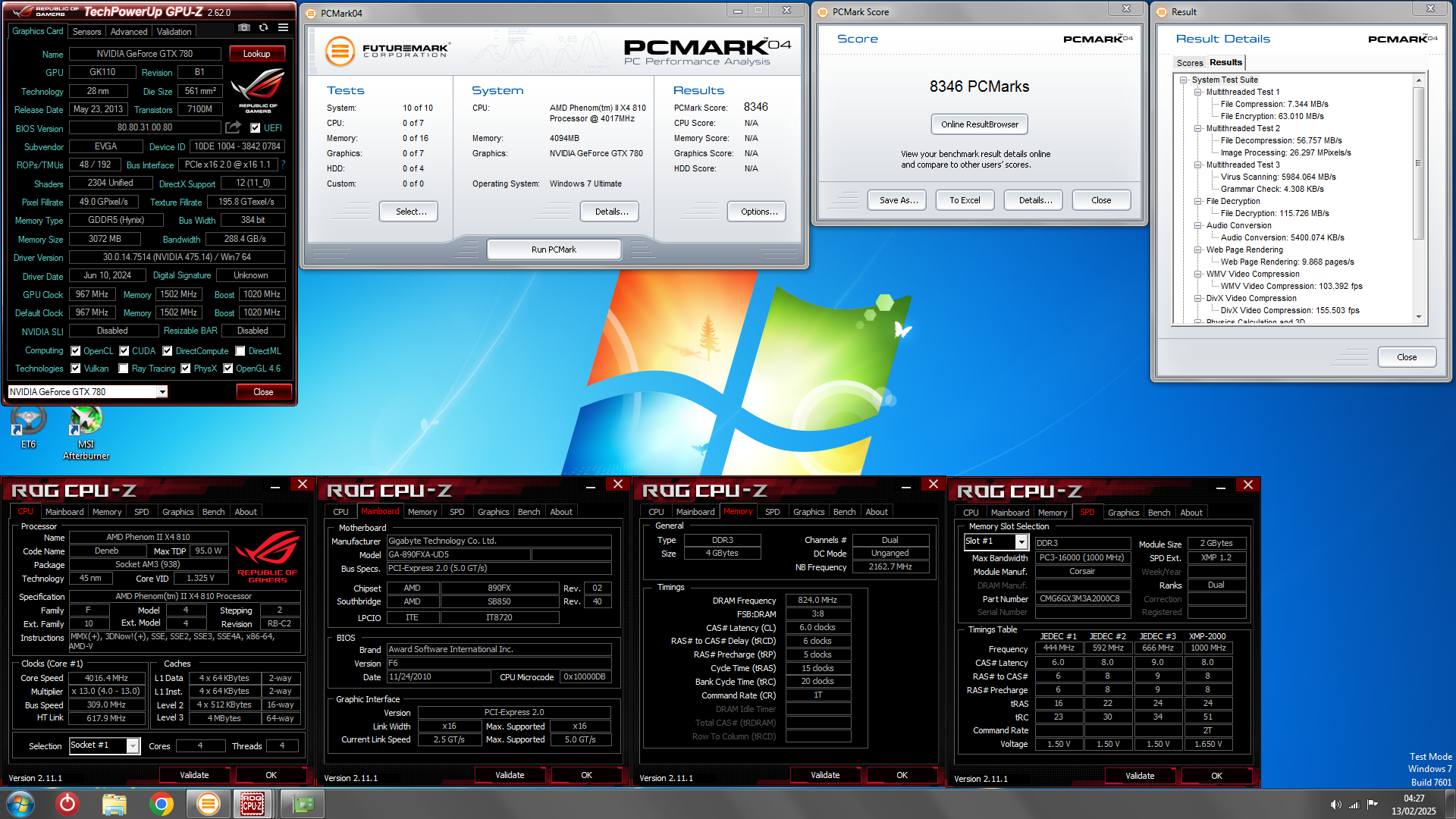Open Slot #1 dropdown in SPD window
Screen dimensions: 1456x819
[x=1021, y=542]
